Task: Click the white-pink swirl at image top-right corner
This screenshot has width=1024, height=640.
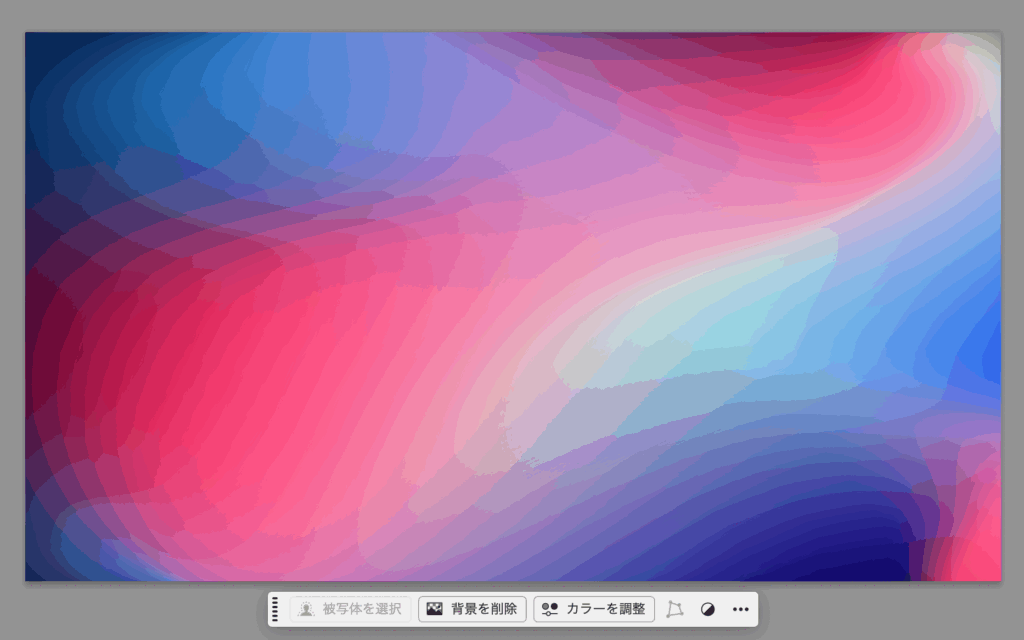Action: click(975, 70)
